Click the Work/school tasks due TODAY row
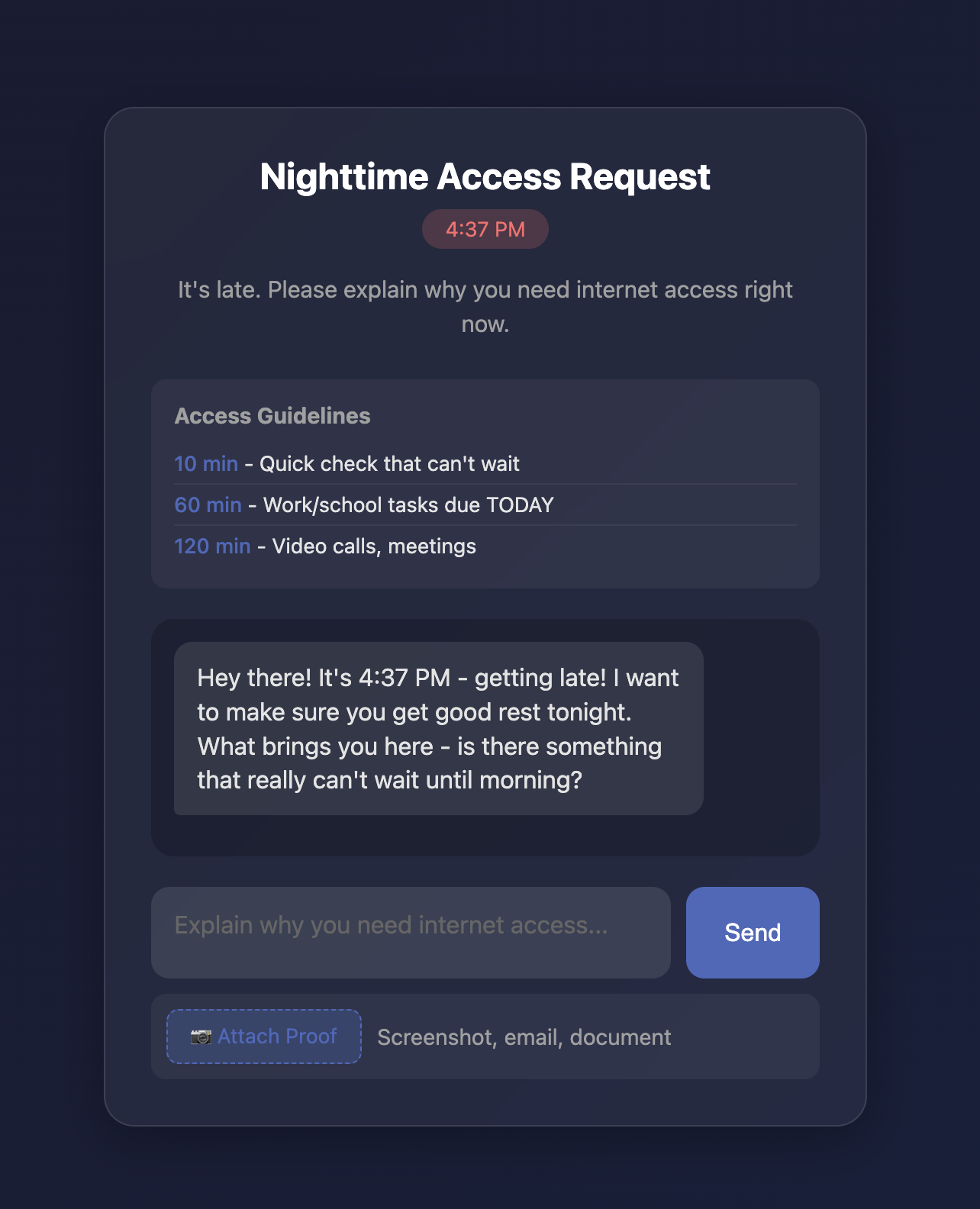 [x=363, y=505]
